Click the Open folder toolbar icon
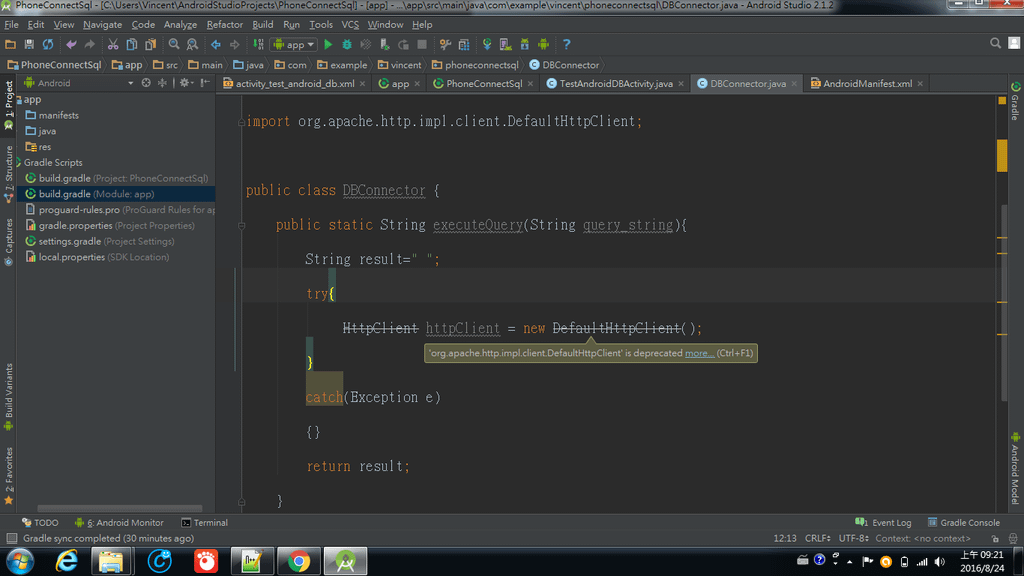 [x=10, y=44]
